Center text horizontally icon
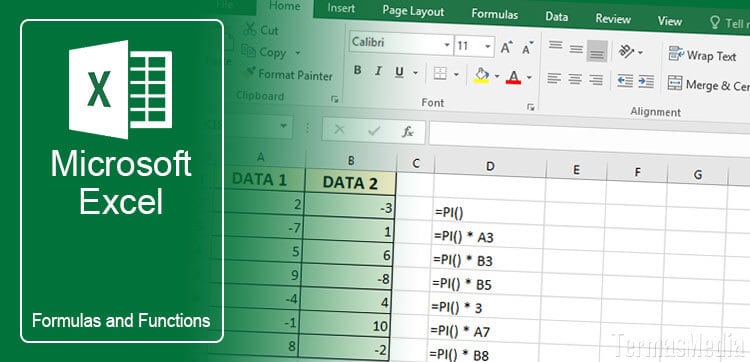 click(575, 78)
